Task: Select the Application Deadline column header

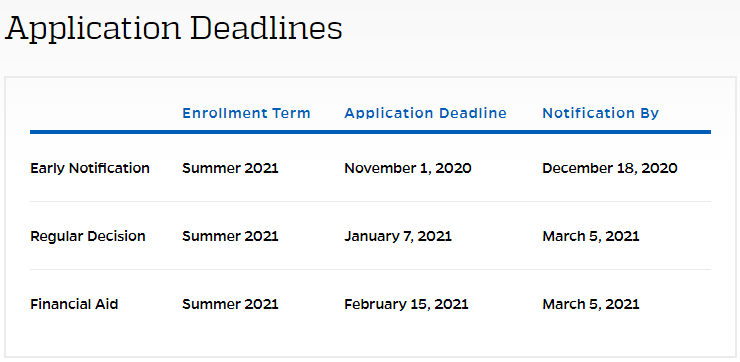Action: 425,113
